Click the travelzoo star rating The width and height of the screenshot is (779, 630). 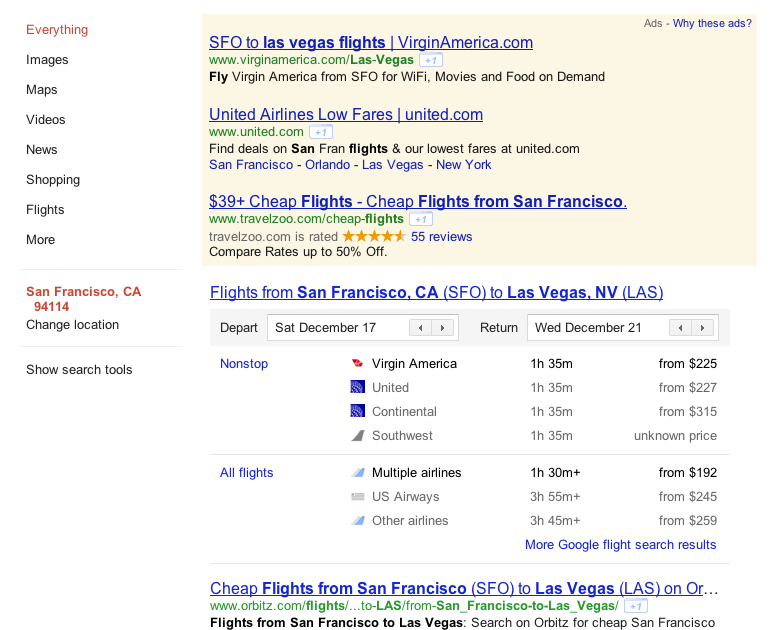pyautogui.click(x=374, y=236)
